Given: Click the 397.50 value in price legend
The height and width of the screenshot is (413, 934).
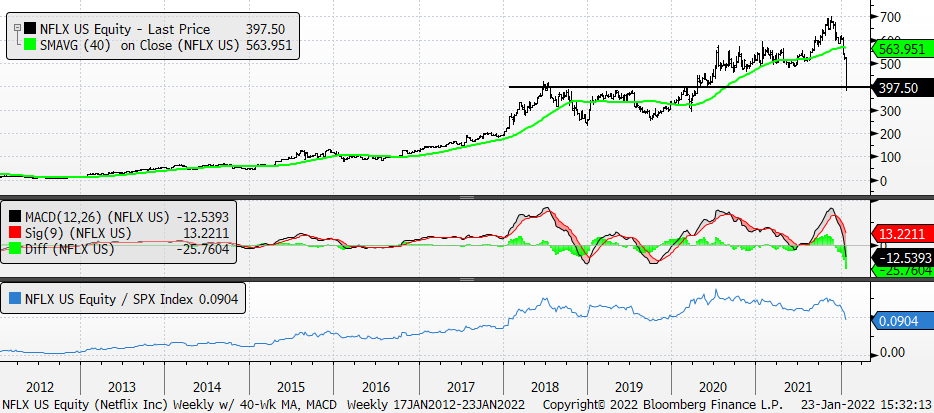Looking at the screenshot, I should click(x=265, y=29).
